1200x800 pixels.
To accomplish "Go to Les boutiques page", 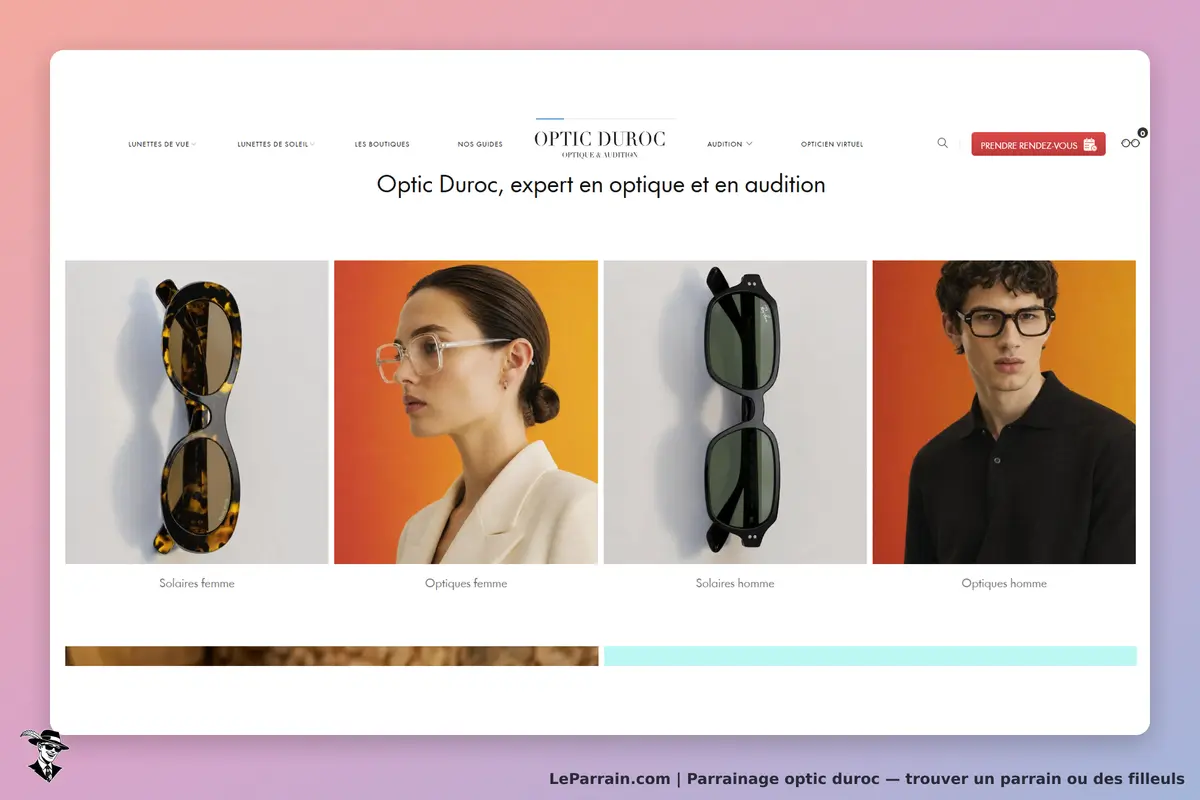I will [x=382, y=144].
